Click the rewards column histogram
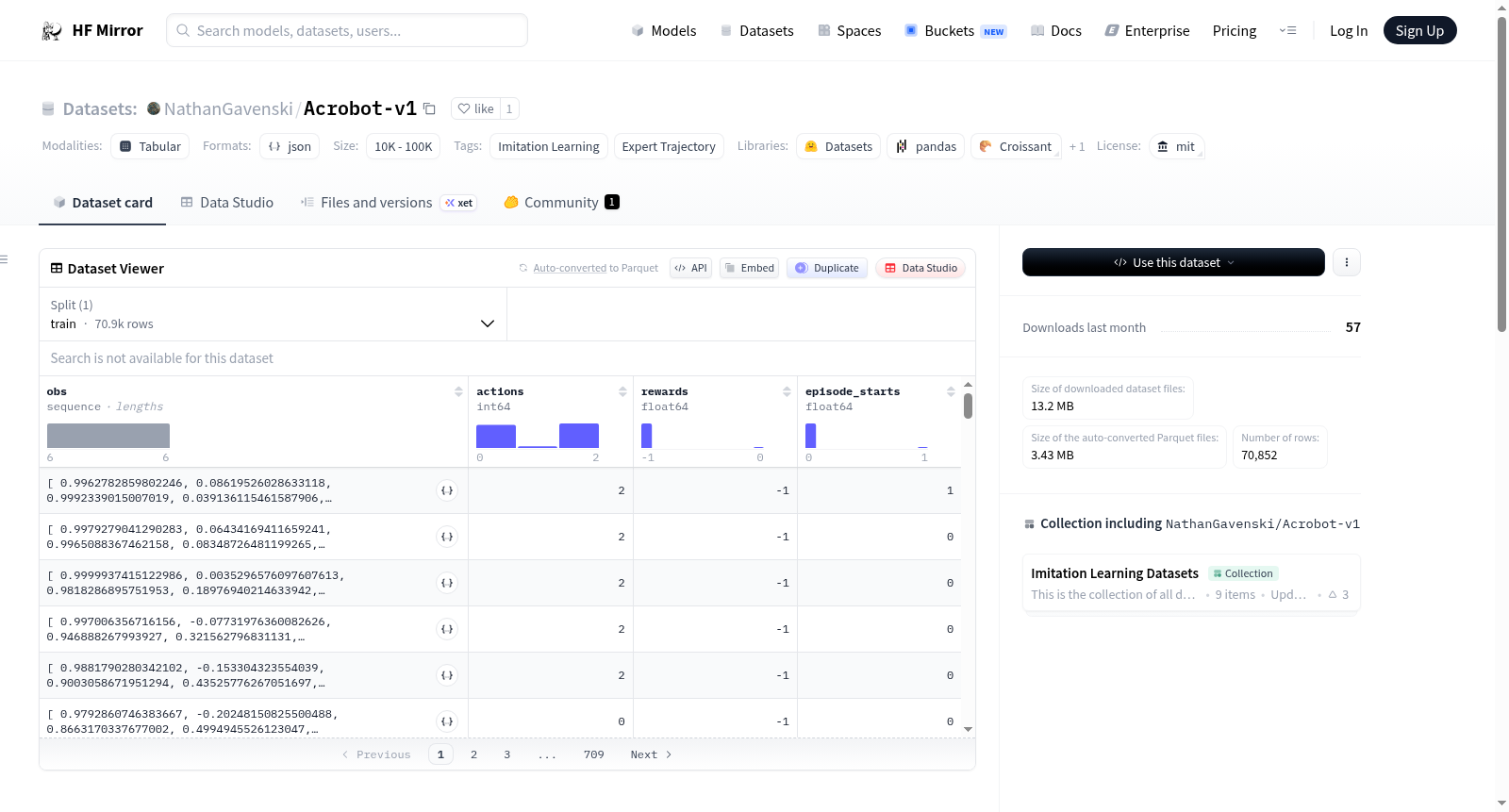Screen dimensions: 1509x812 pos(703,436)
